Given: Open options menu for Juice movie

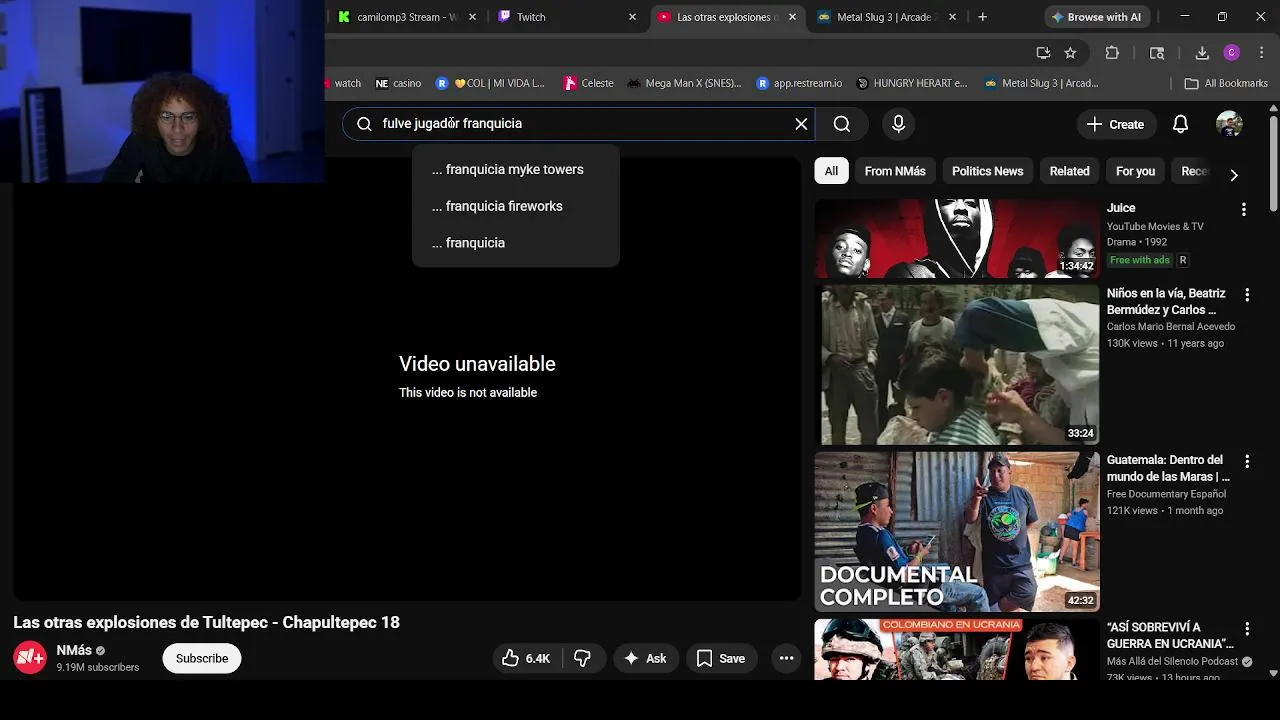Looking at the screenshot, I should click(x=1244, y=210).
